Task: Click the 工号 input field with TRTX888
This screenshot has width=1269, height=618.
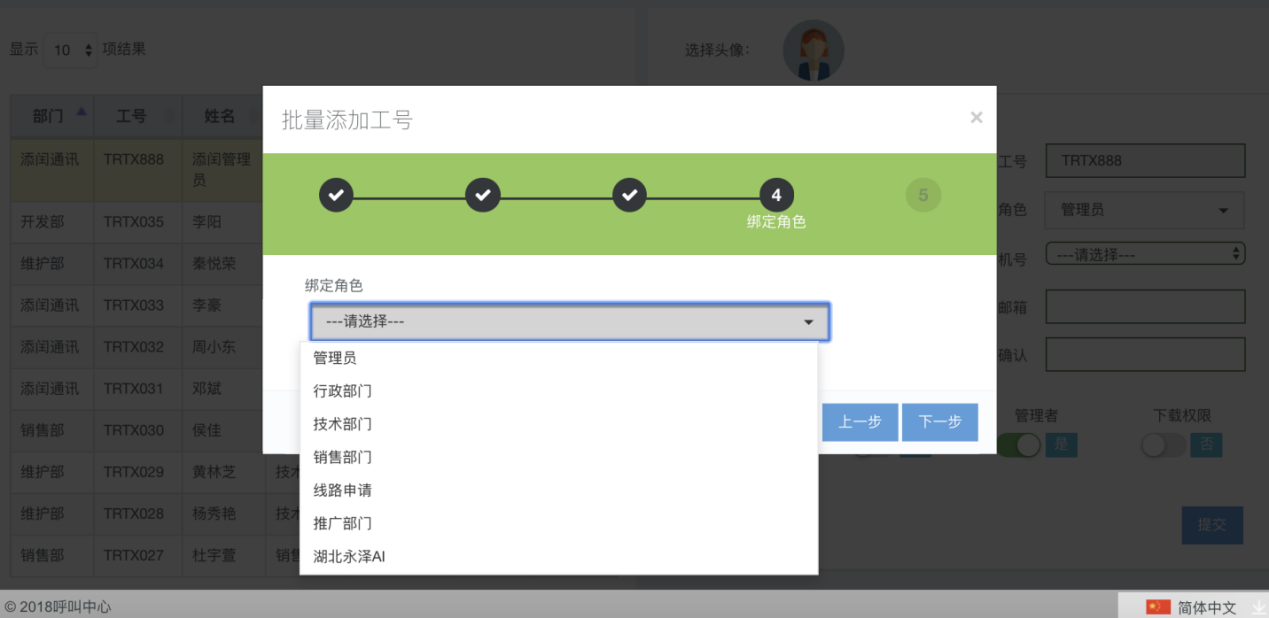Action: pos(1144,160)
